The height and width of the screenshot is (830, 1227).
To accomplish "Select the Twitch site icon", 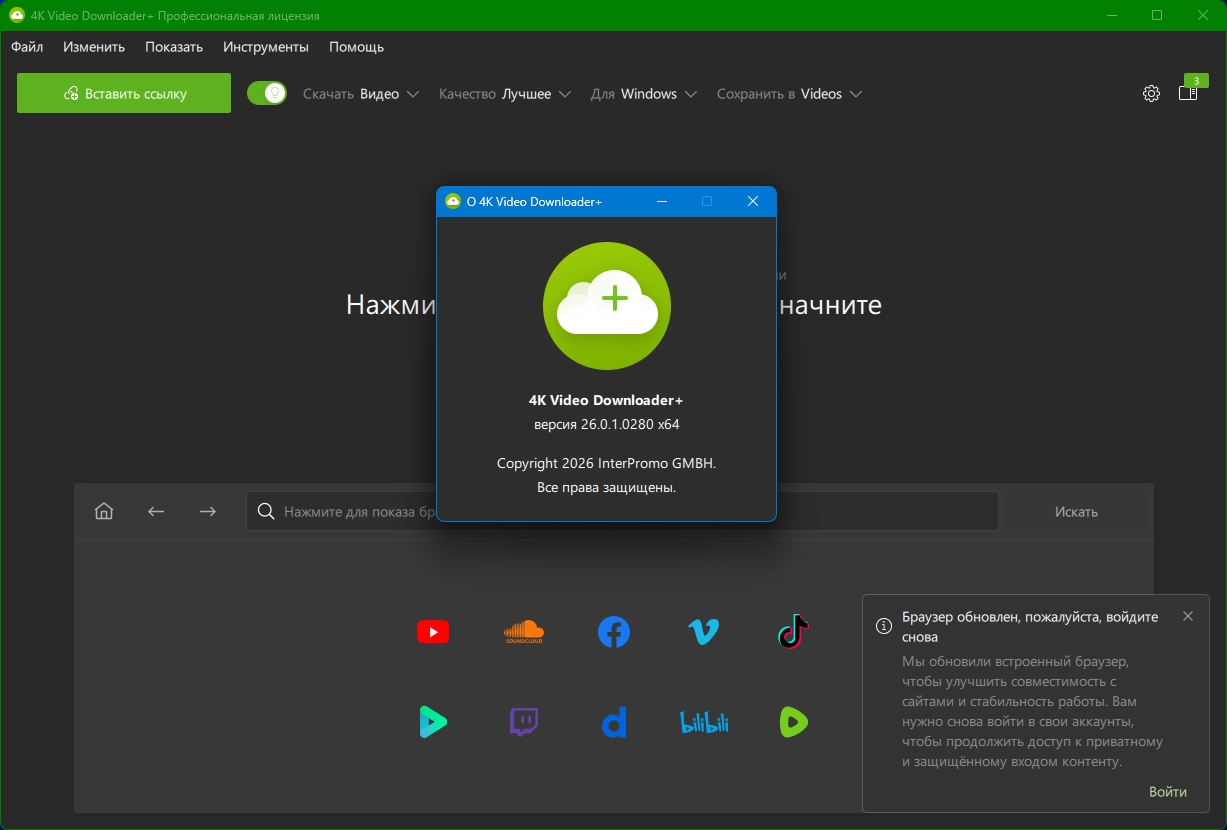I will [523, 722].
